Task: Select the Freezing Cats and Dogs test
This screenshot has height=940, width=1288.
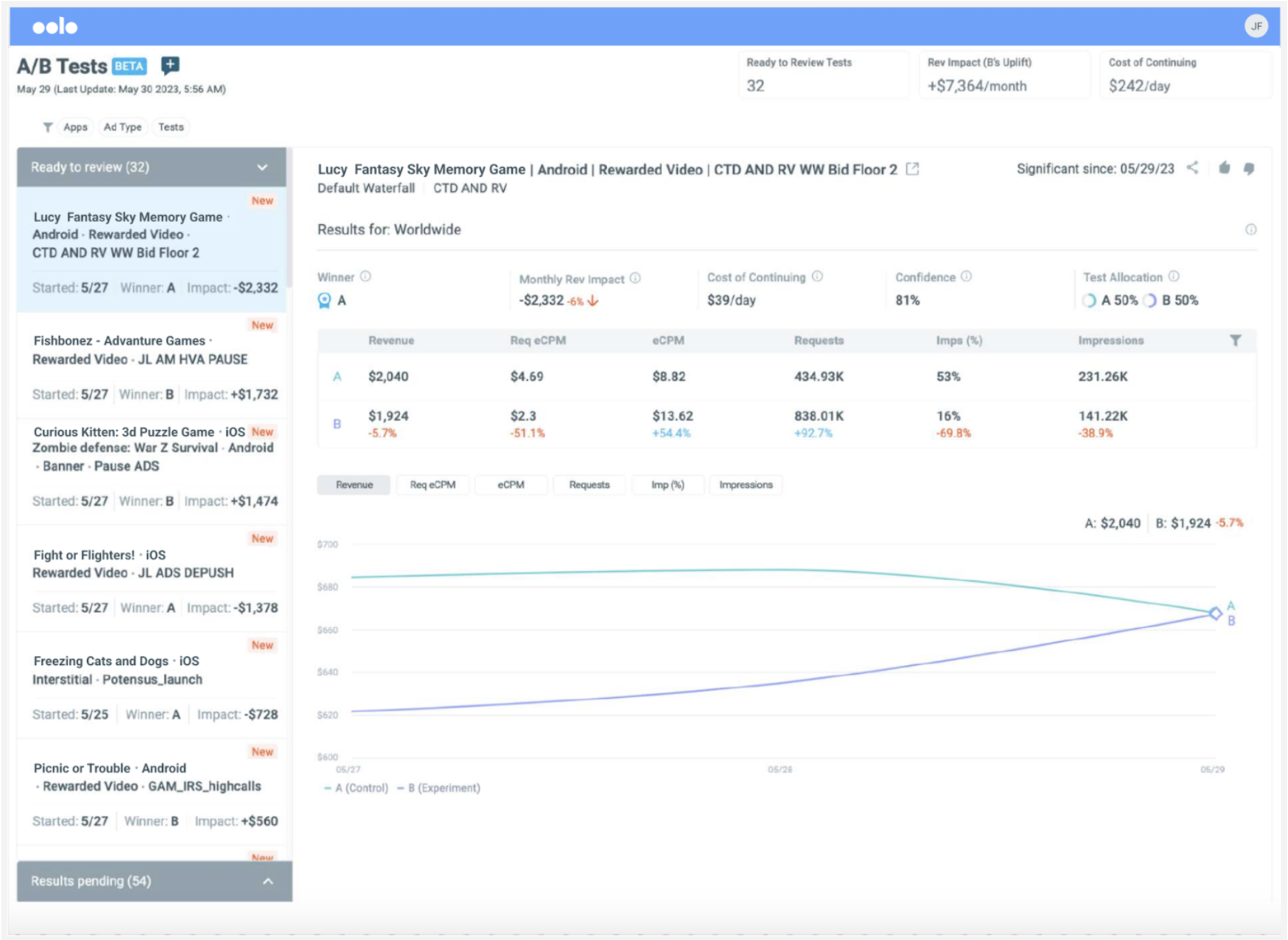Action: 152,681
